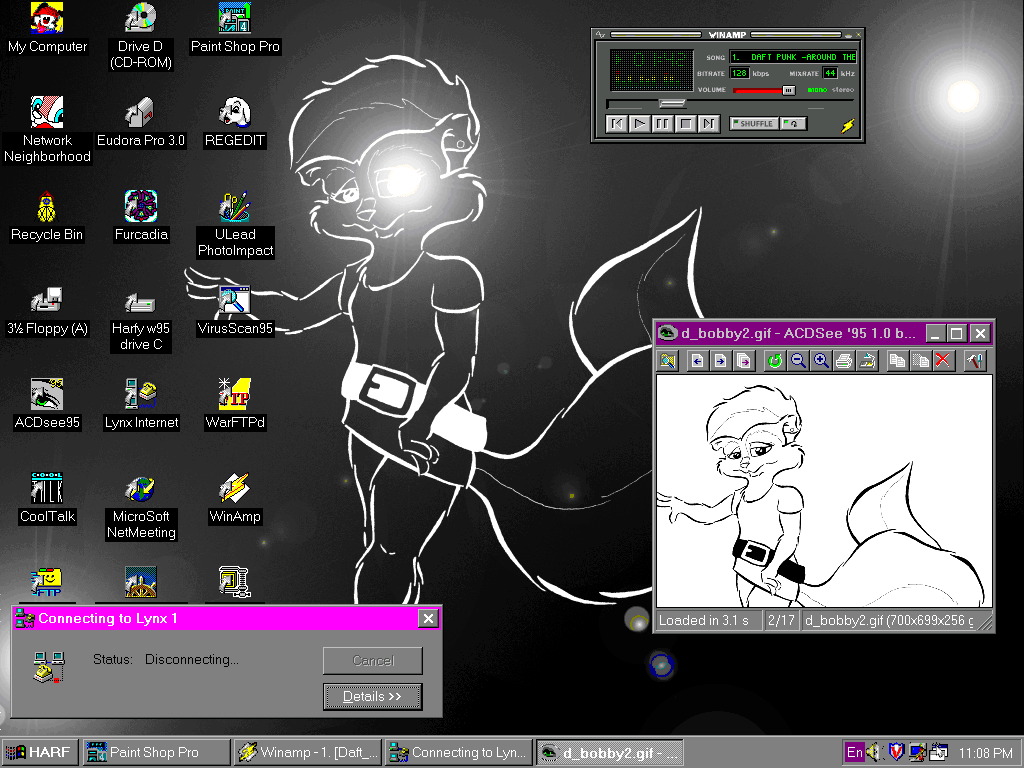Click the Winamp lightning bolt icon

tap(848, 125)
